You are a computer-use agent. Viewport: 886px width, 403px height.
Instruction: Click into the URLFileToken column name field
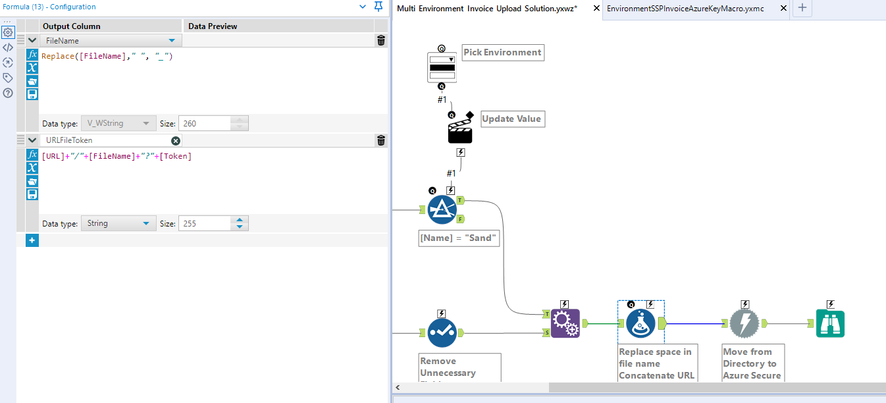[105, 140]
